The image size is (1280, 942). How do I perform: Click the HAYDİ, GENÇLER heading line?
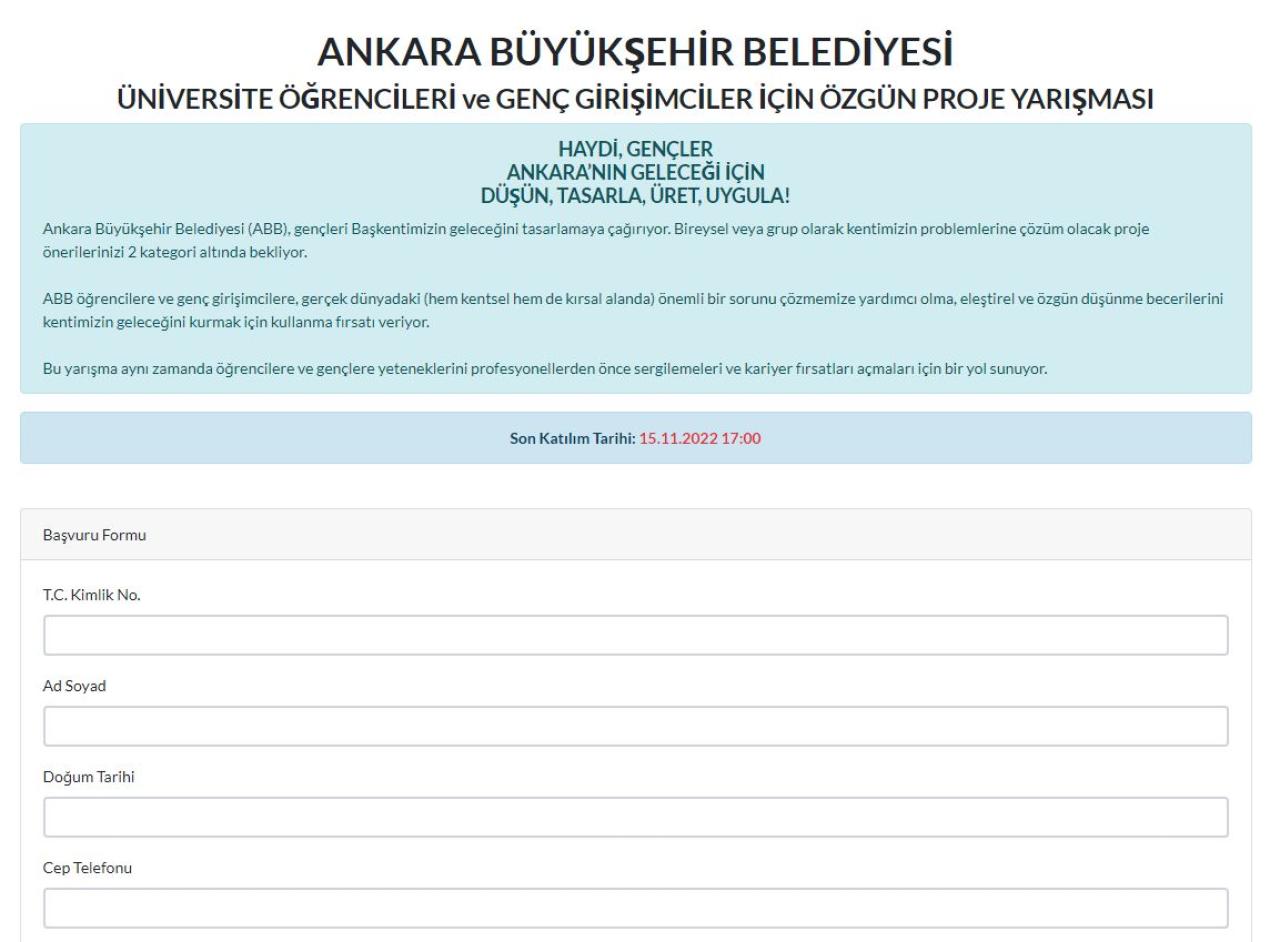(635, 152)
